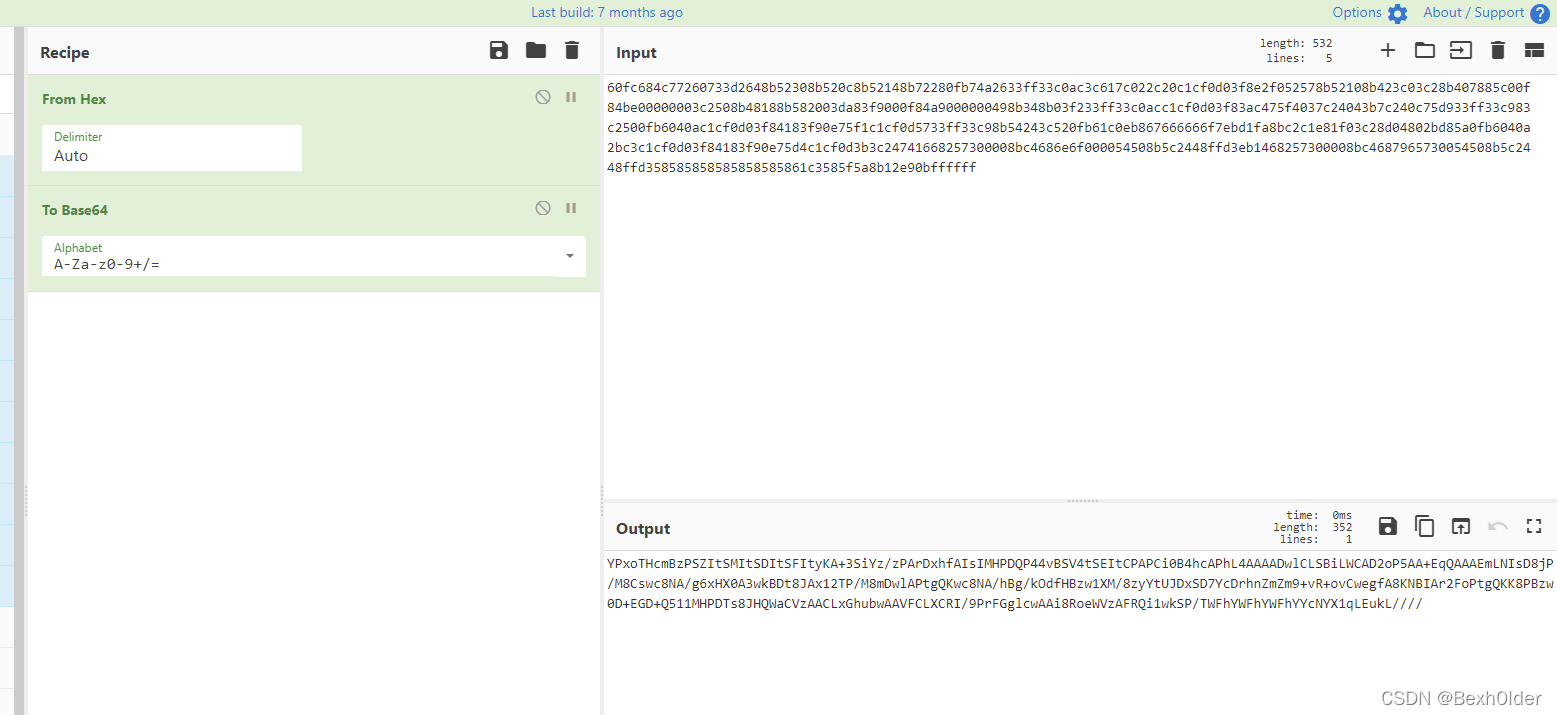The height and width of the screenshot is (715, 1557).
Task: Reset the pane layout icon
Action: point(1534,50)
